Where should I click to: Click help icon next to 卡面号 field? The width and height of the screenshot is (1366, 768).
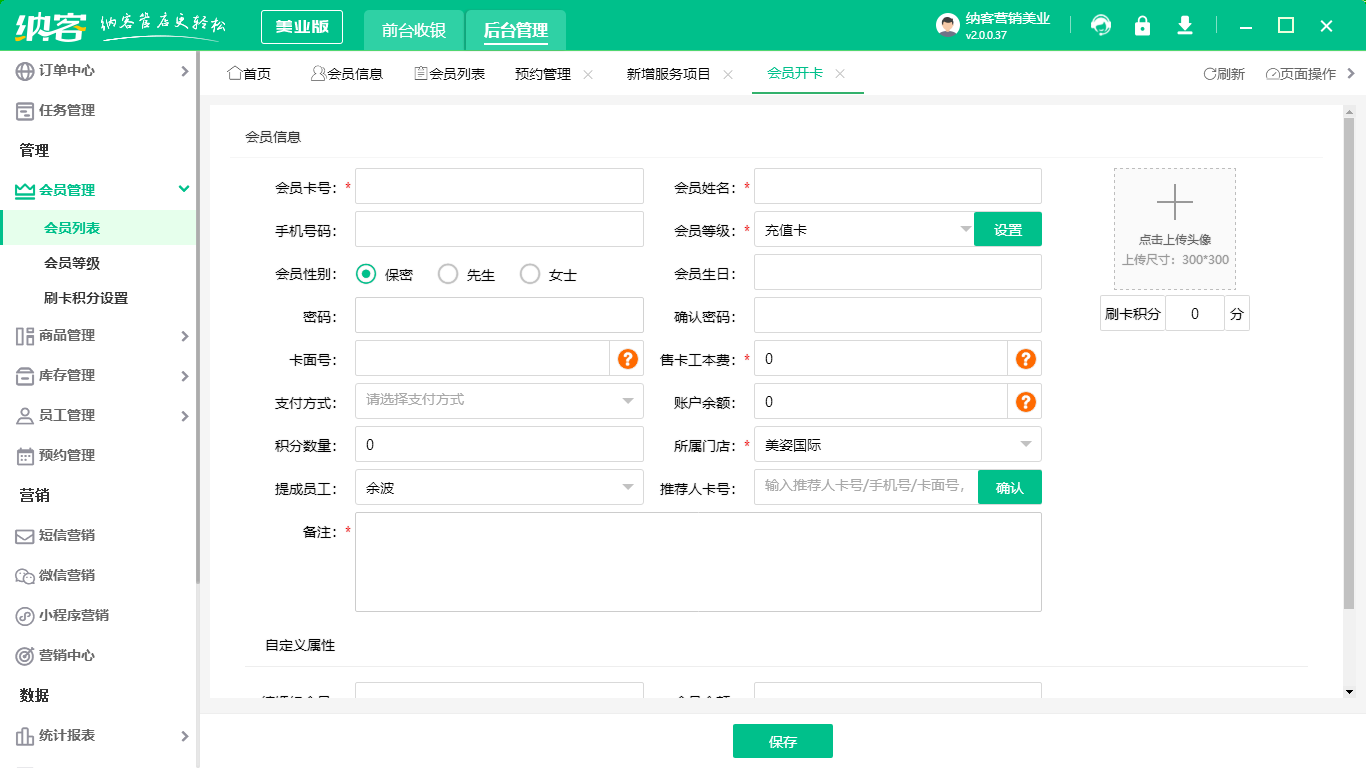[628, 359]
